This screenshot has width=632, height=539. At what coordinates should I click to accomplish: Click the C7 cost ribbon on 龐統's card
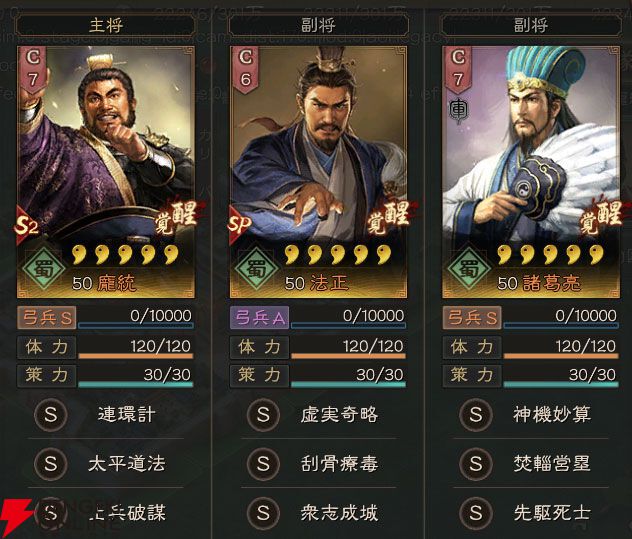[x=33, y=69]
